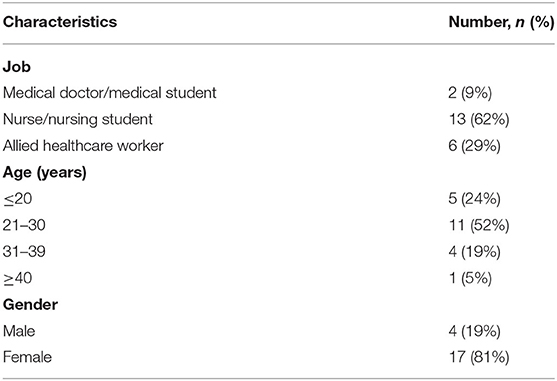Click the Medical doctor/medical student row label
The height and width of the screenshot is (381, 557).
click(x=109, y=93)
